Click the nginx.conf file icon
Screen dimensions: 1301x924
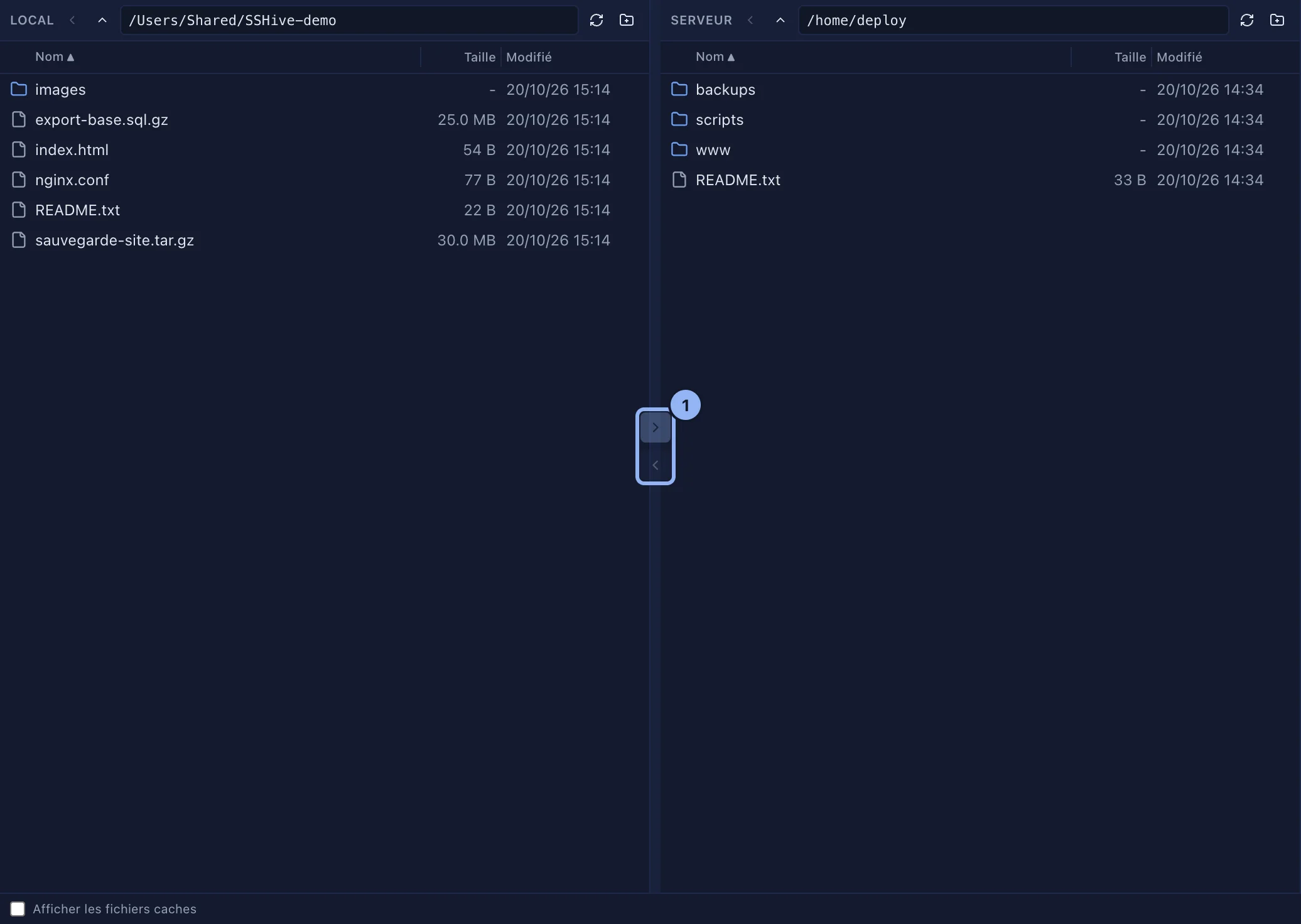[x=19, y=180]
